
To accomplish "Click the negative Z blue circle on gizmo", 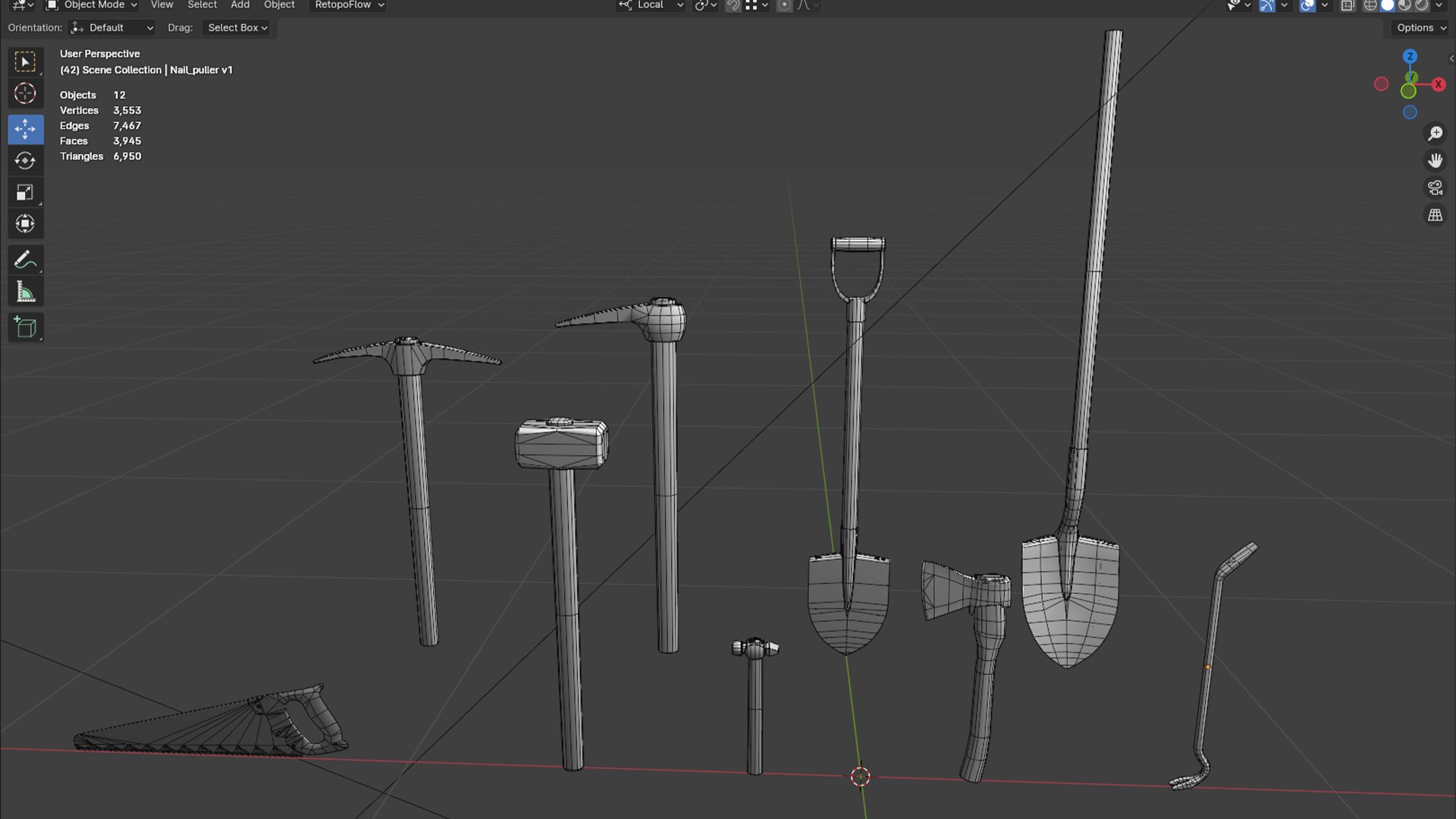I will pyautogui.click(x=1410, y=112).
